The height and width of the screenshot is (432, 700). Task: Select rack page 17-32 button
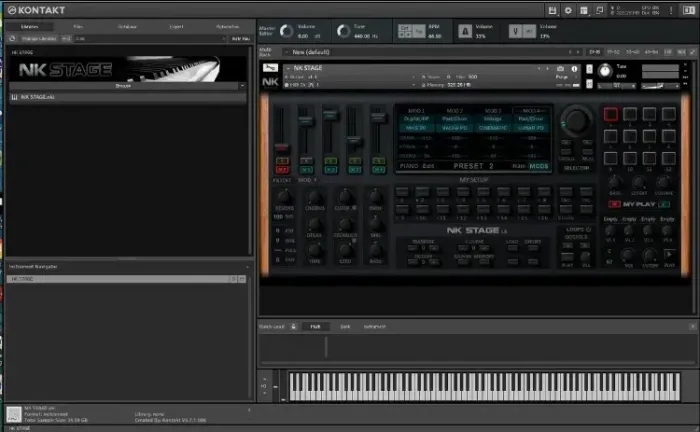[x=613, y=52]
